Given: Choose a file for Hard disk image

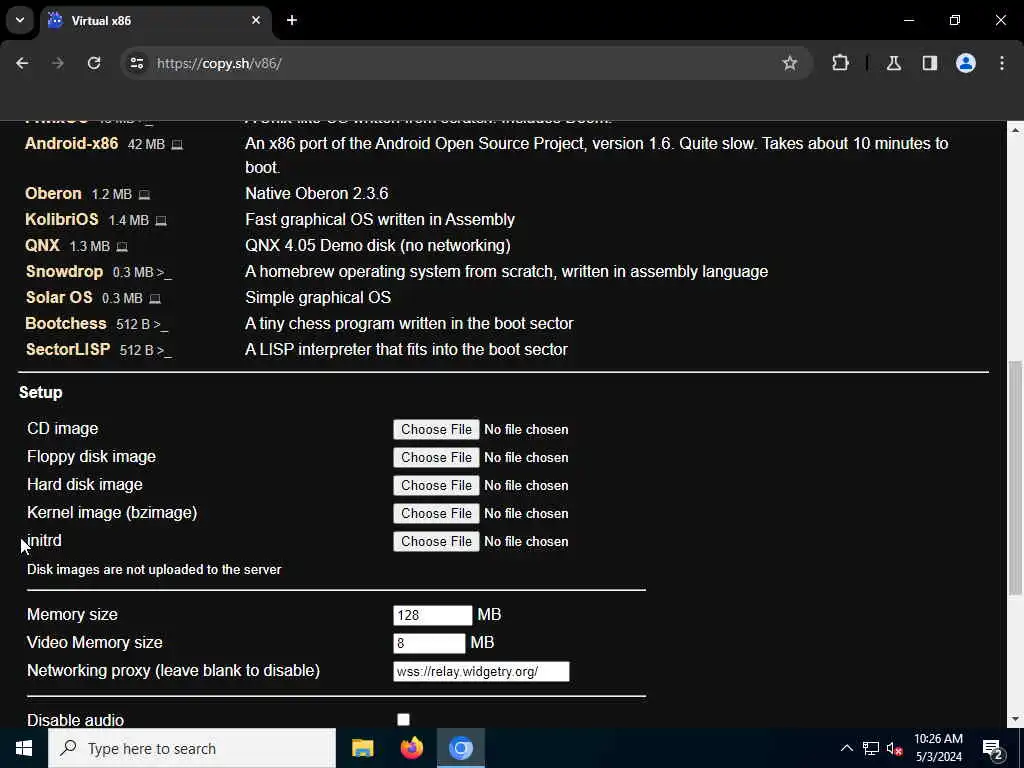Looking at the screenshot, I should coord(436,485).
